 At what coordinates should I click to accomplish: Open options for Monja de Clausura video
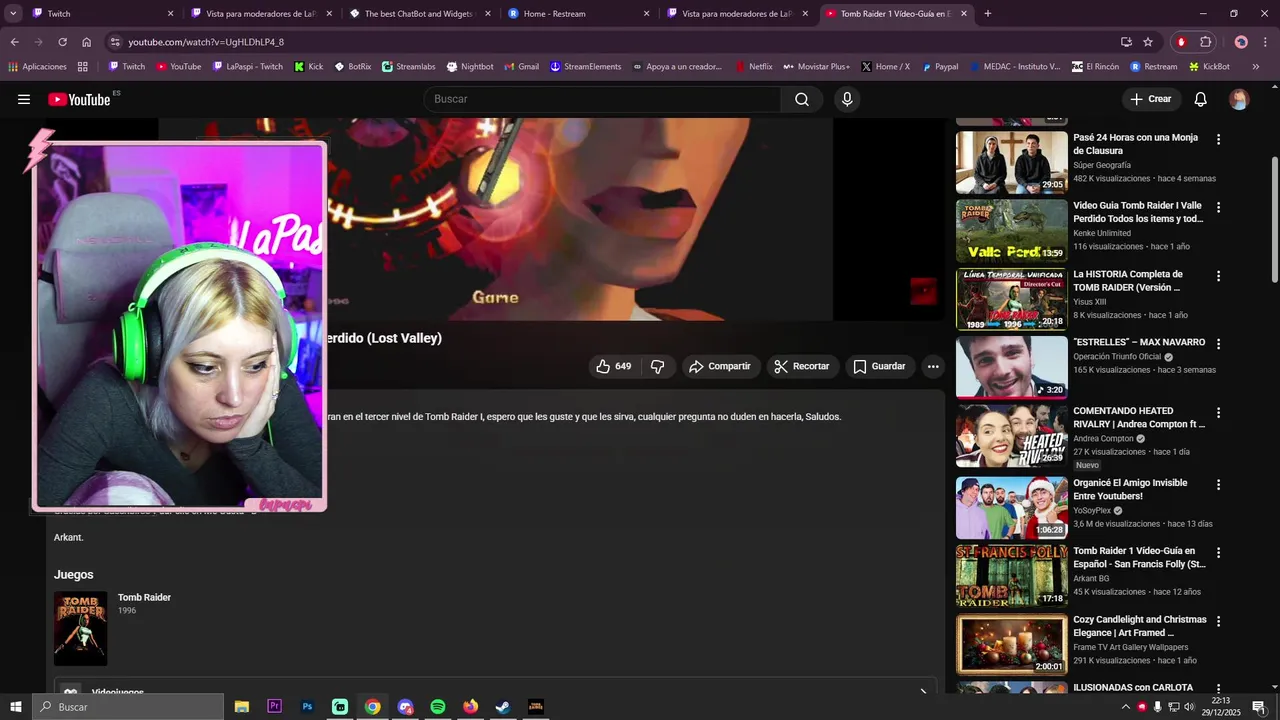click(1218, 140)
